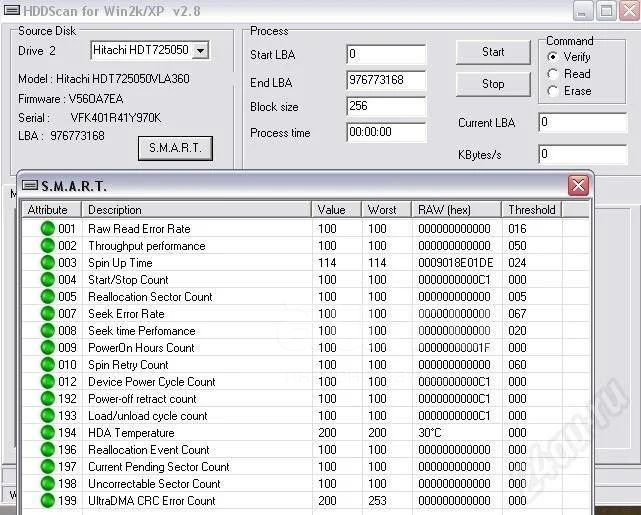Click the KBytes/s field
This screenshot has height=515, width=641.
click(583, 154)
